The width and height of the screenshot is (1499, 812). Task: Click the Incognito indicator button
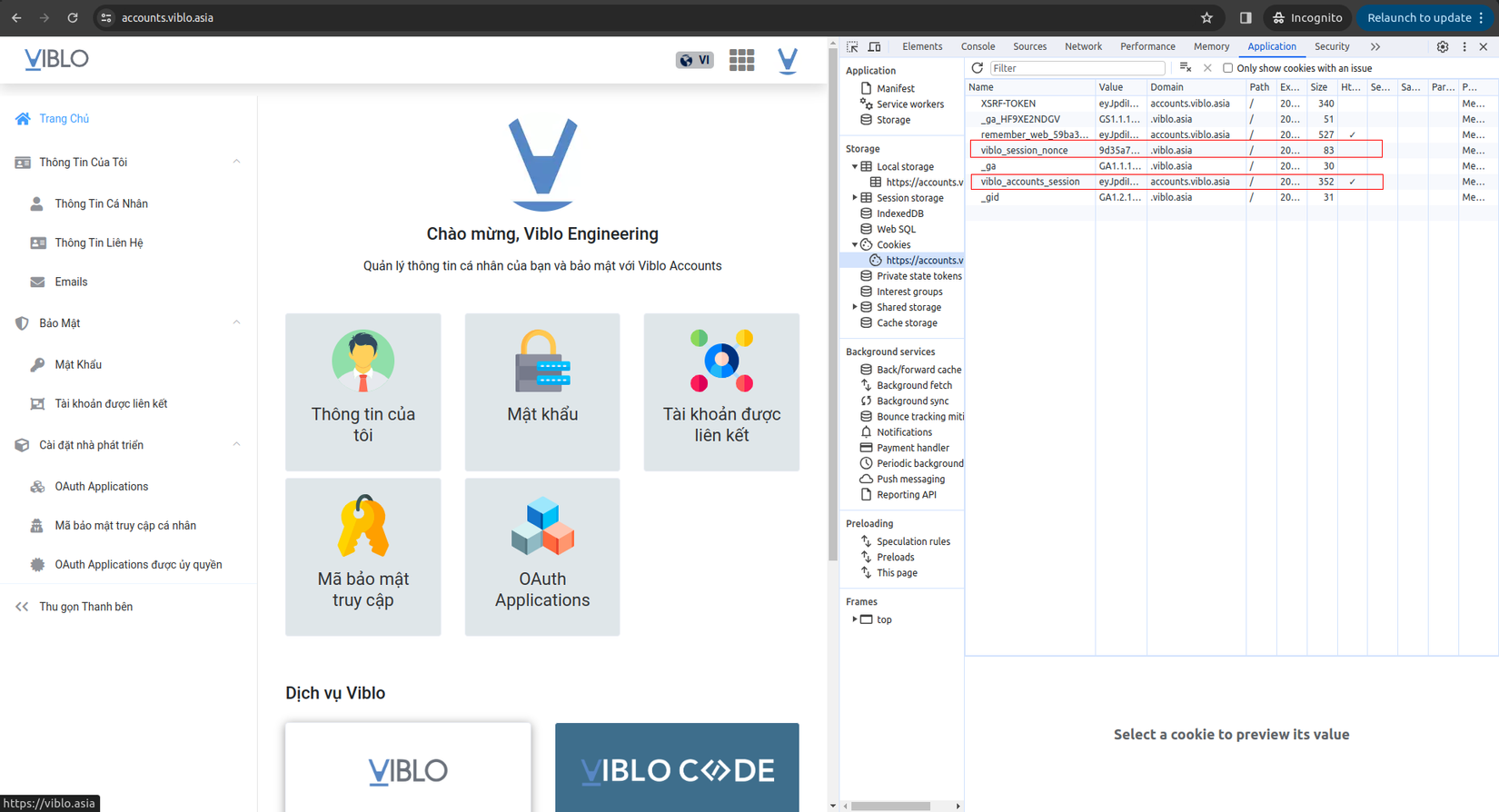(x=1307, y=17)
